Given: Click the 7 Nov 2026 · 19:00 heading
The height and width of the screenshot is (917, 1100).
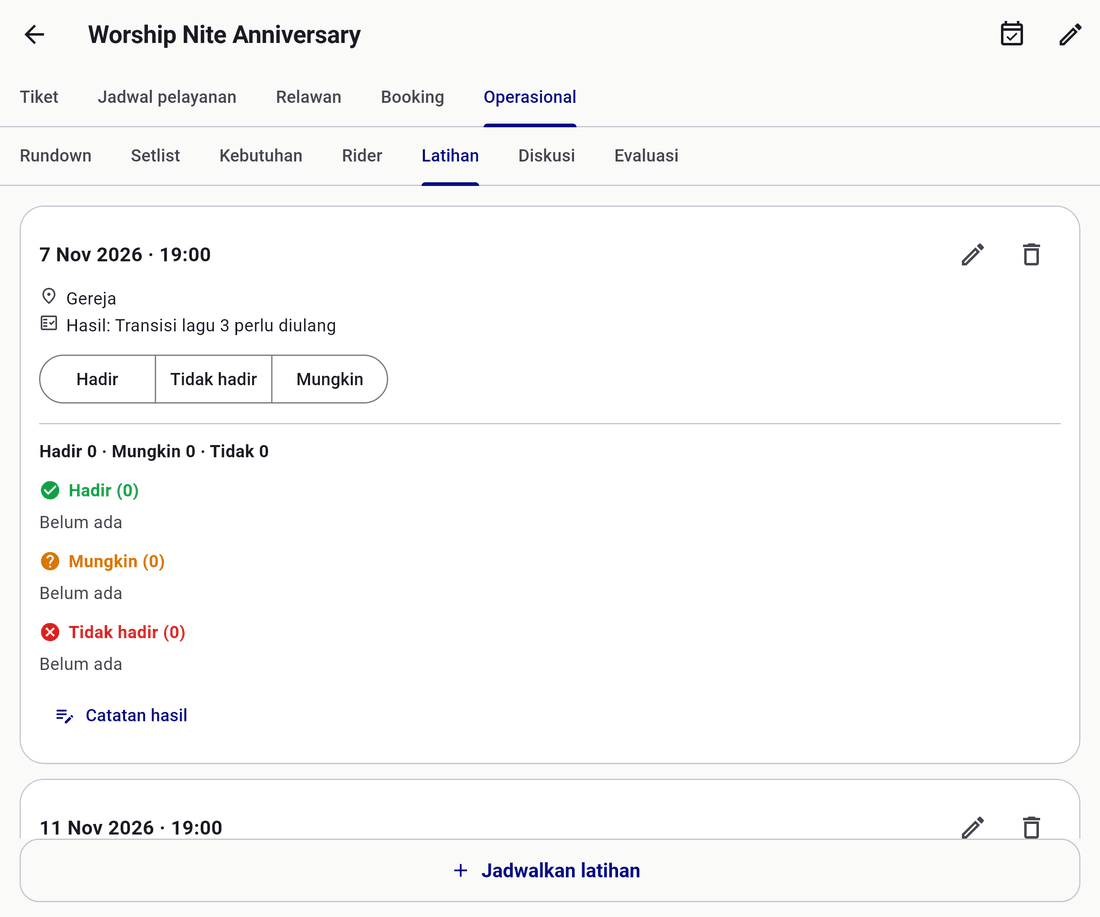Looking at the screenshot, I should tap(125, 255).
